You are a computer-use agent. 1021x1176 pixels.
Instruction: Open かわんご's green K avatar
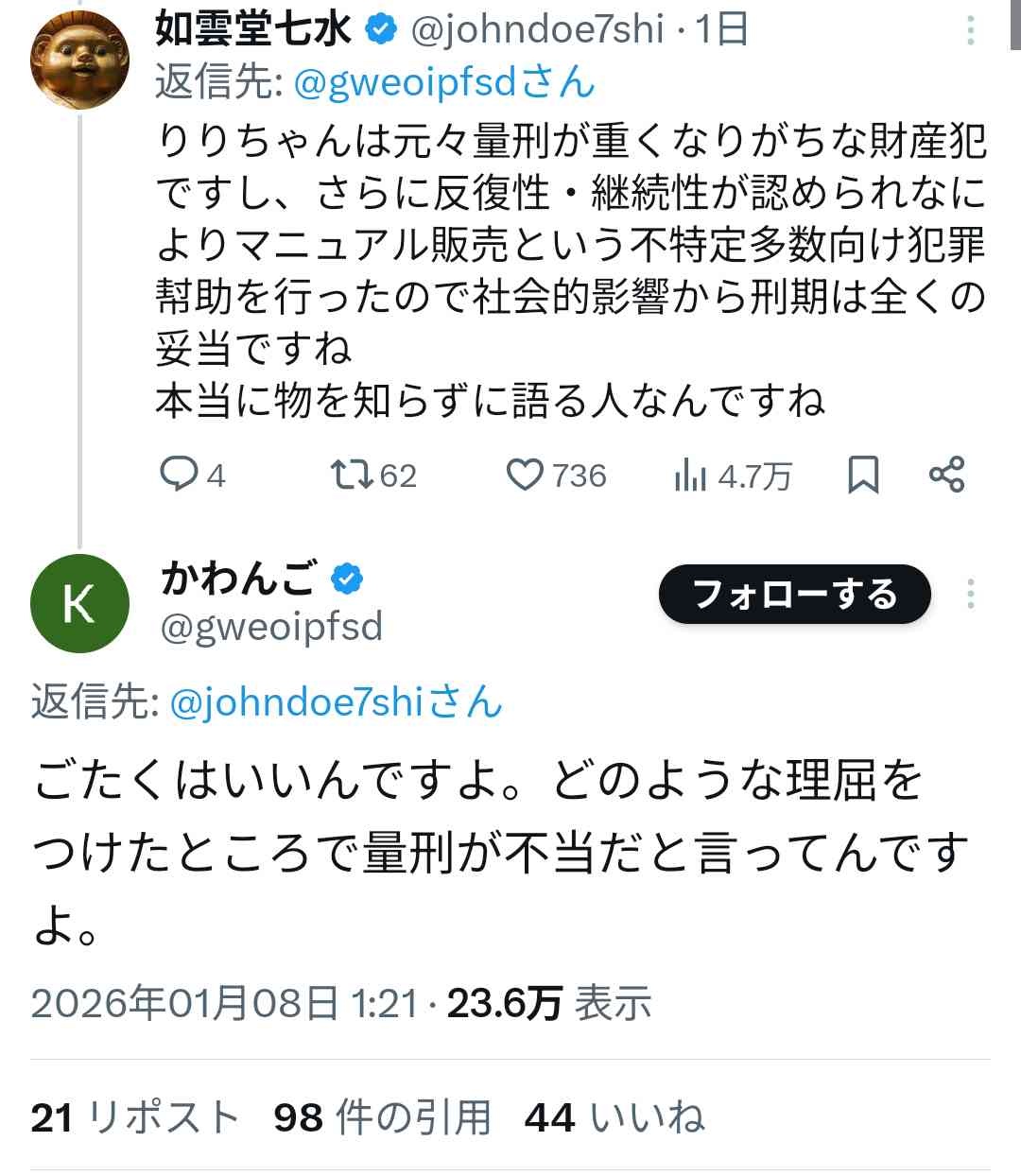79,603
